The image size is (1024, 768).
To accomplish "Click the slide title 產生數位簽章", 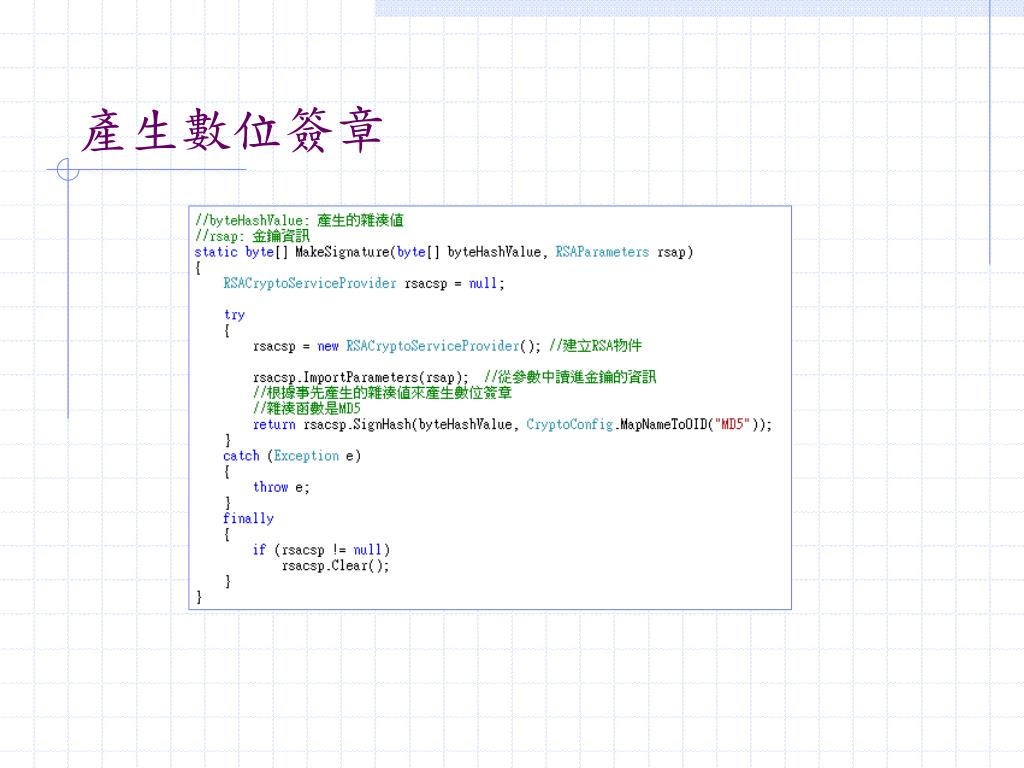I will [x=232, y=131].
